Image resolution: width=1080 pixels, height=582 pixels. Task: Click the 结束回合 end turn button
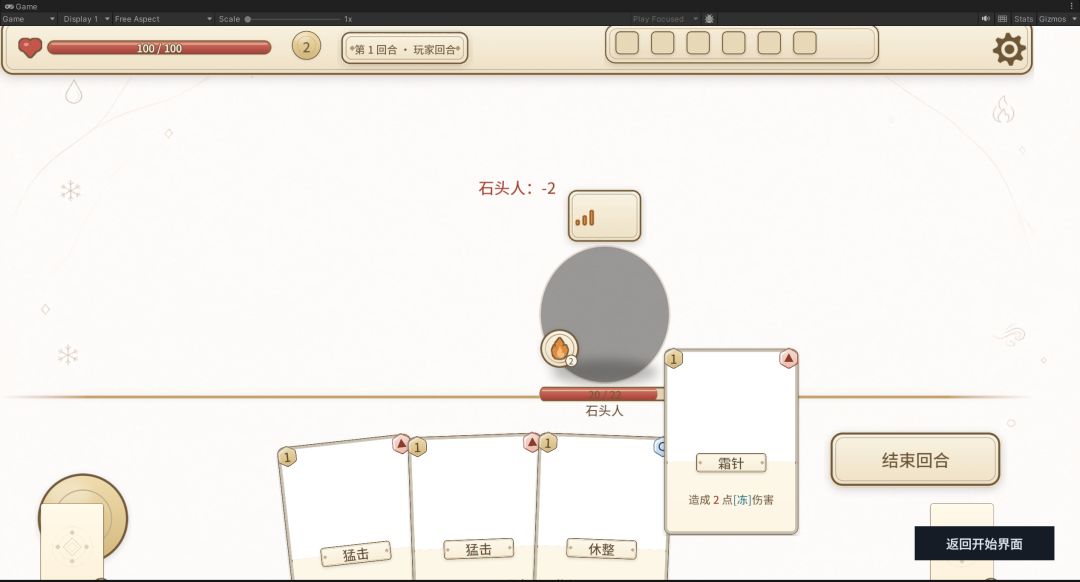coord(915,459)
